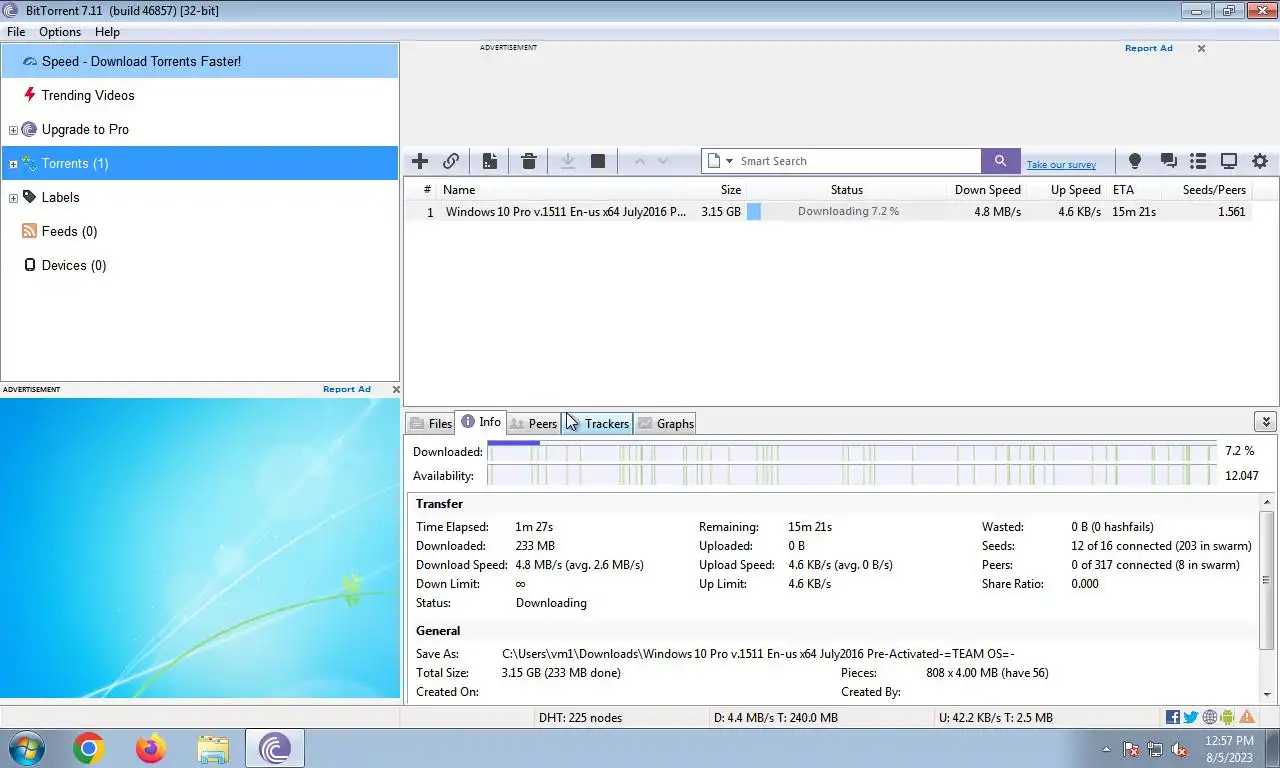This screenshot has width=1280, height=768.
Task: Click the lightbulb help icon in toolbar
Action: [x=1135, y=161]
